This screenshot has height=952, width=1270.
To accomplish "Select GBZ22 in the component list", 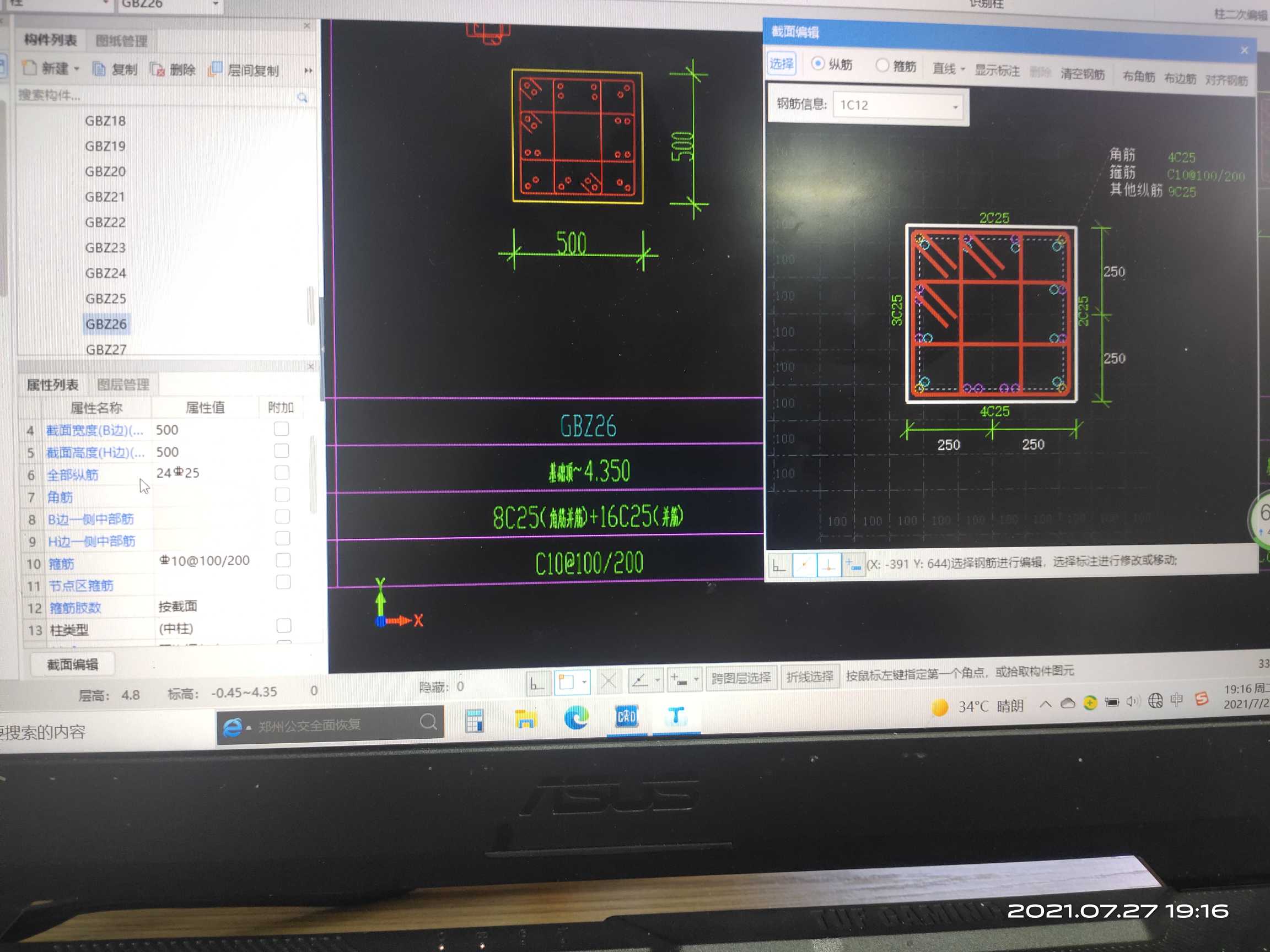I will click(105, 222).
